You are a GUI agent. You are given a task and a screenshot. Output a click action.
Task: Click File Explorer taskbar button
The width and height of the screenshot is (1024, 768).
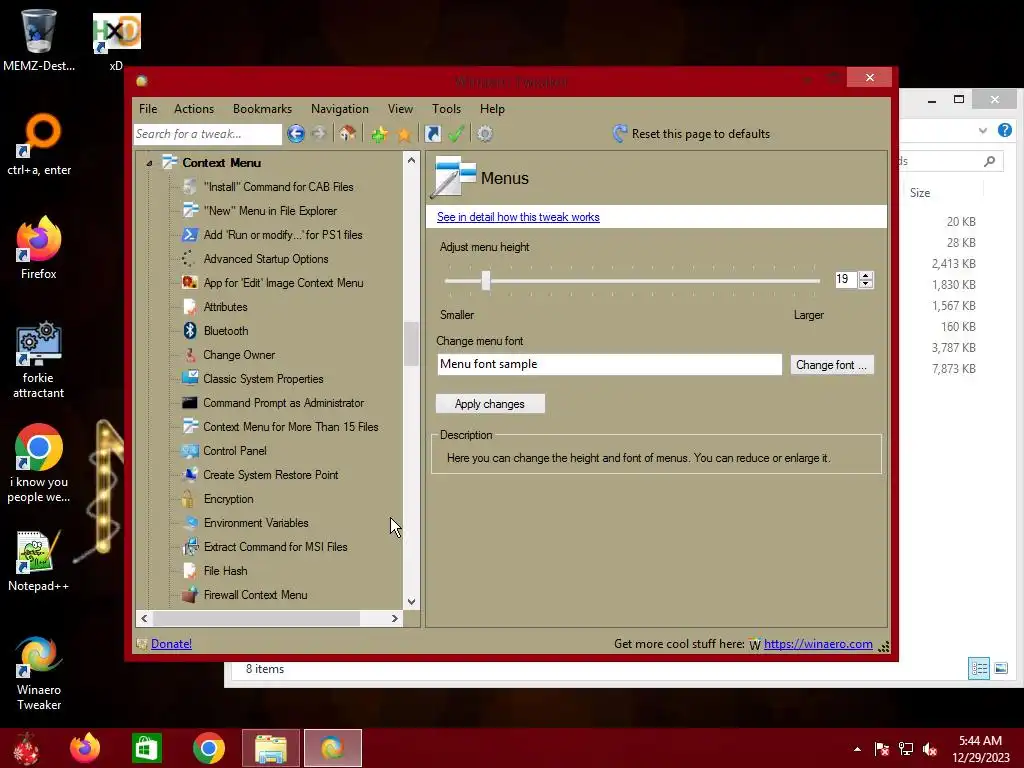(270, 748)
